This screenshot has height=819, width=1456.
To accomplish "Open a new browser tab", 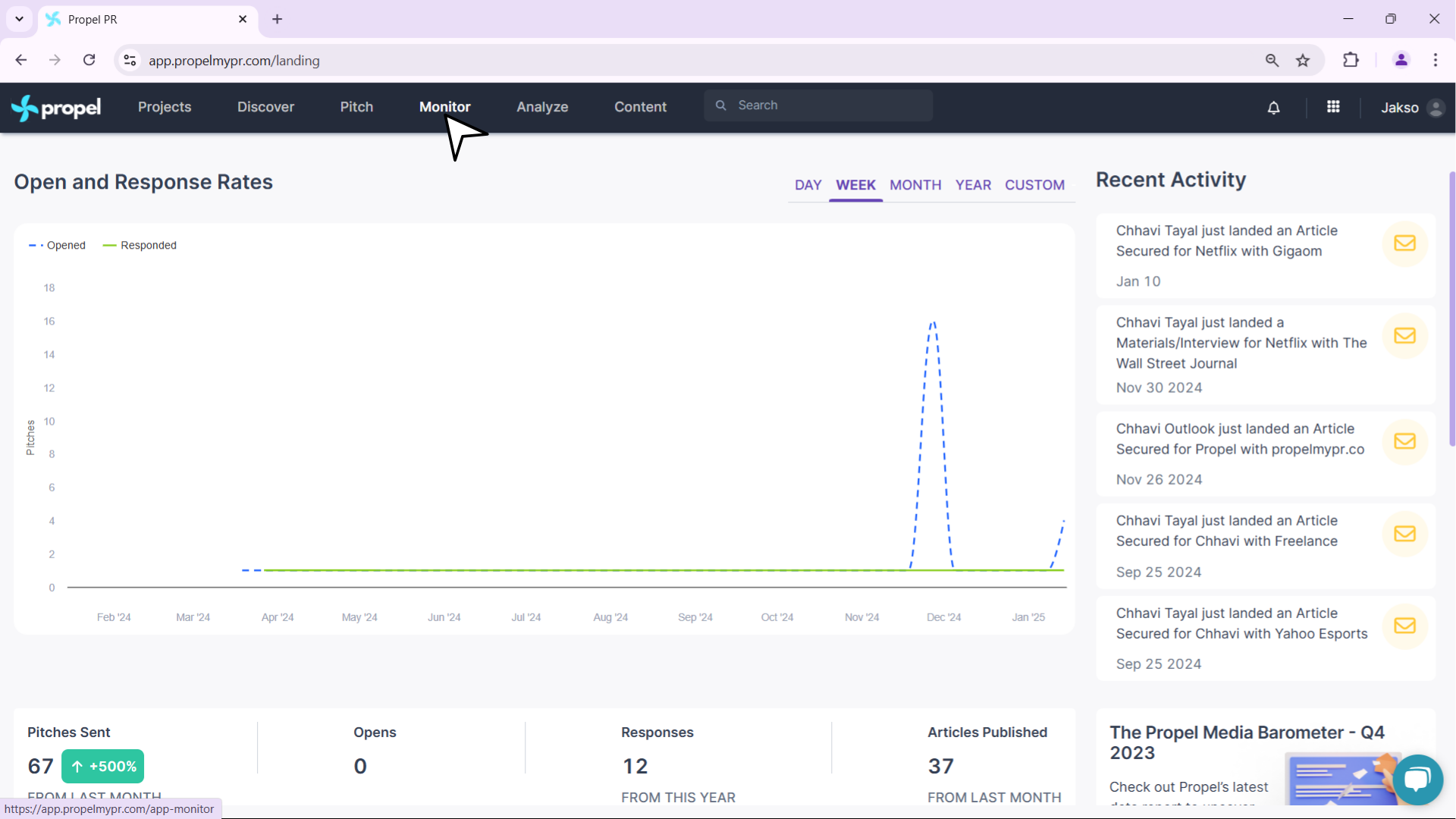I will 278,19.
